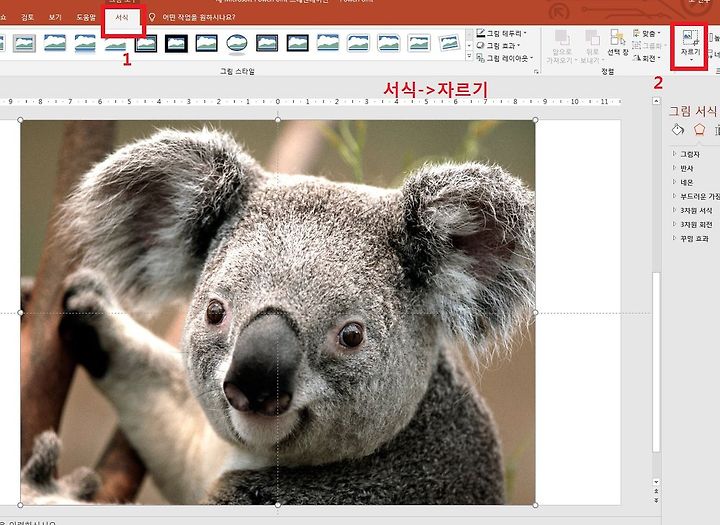The width and height of the screenshot is (720, 525).
Task: Click the left-middle sizing handle of the picture
Action: pyautogui.click(x=20, y=312)
